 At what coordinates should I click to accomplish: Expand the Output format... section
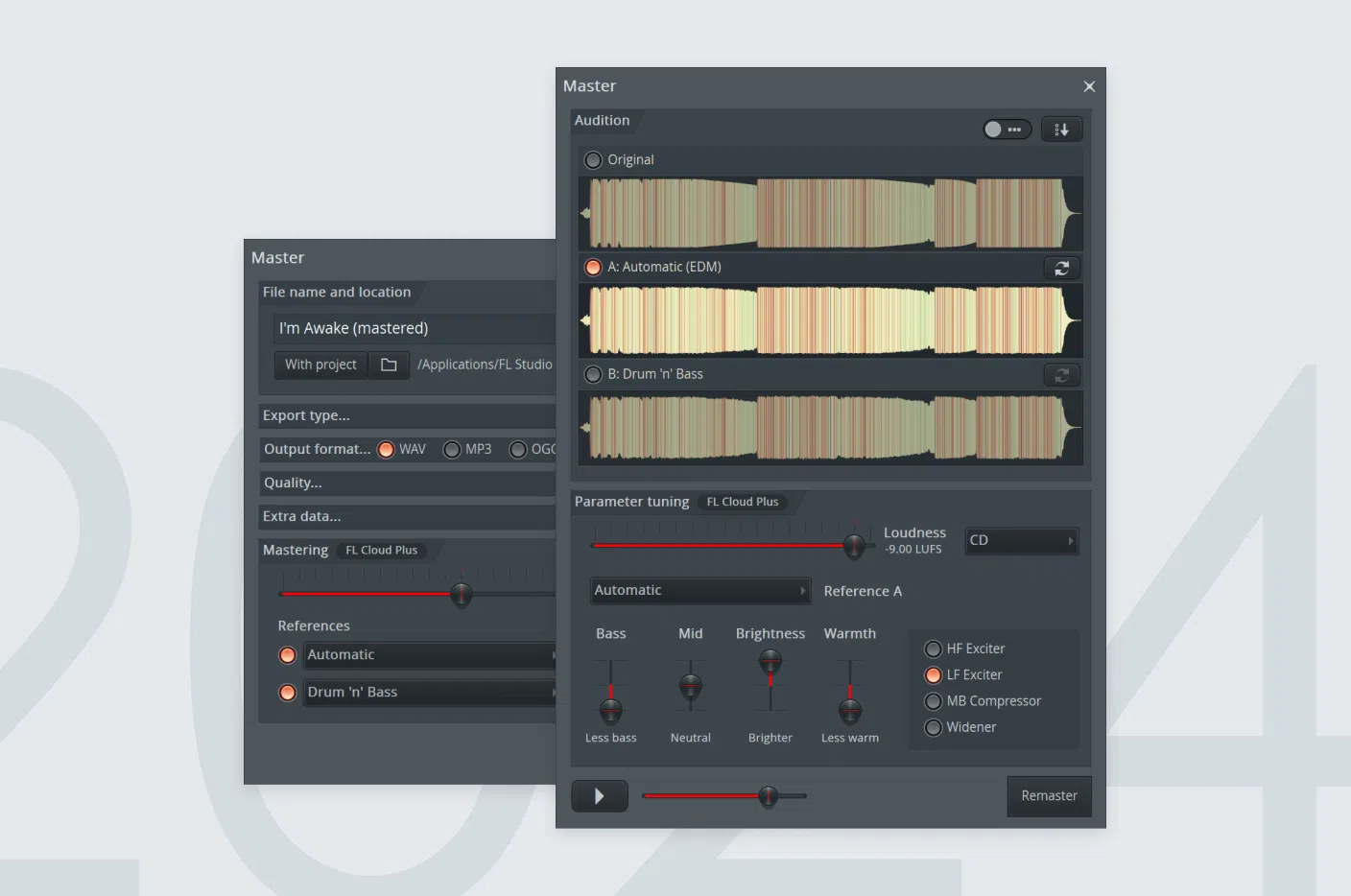pos(317,449)
